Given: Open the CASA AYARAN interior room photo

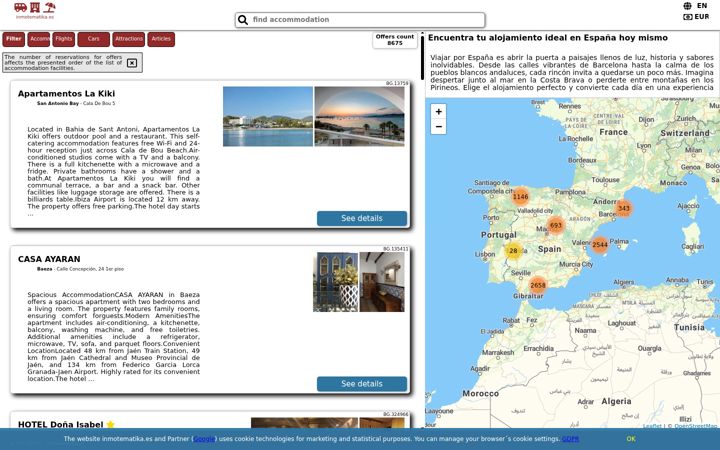Looking at the screenshot, I should tap(382, 282).
